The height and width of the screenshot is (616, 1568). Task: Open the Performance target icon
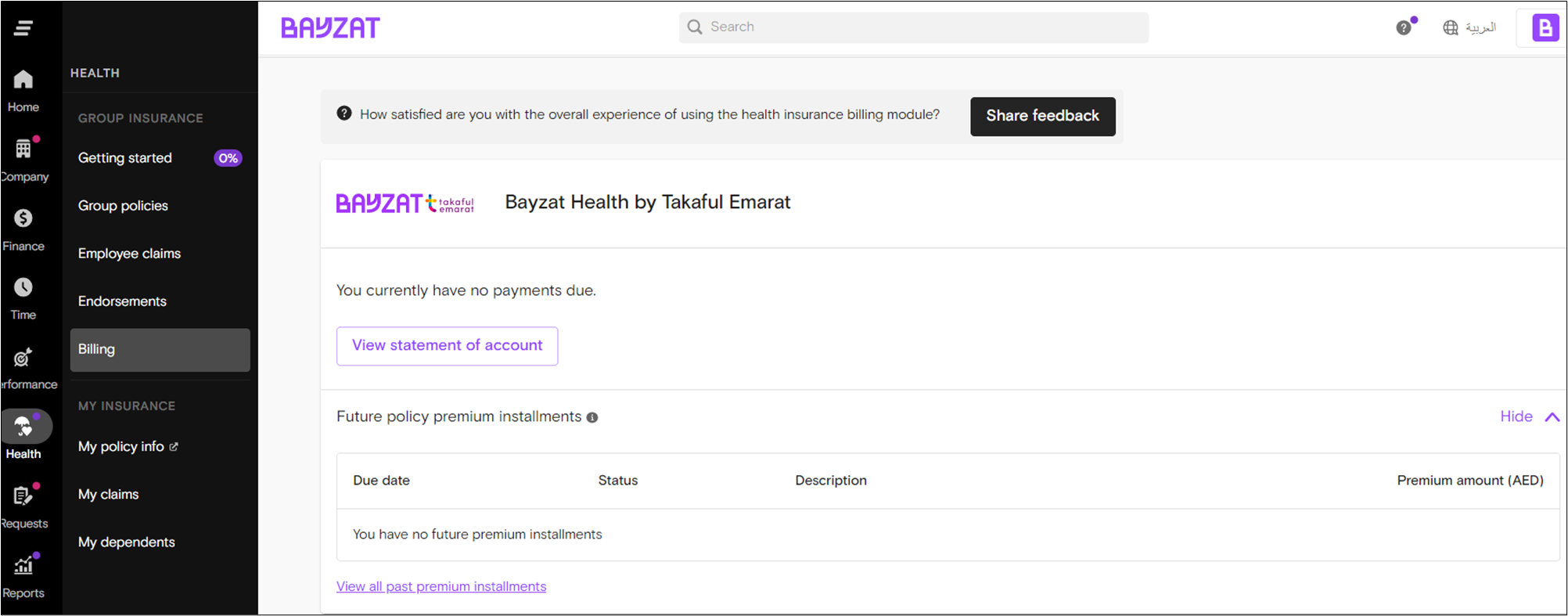(x=23, y=357)
